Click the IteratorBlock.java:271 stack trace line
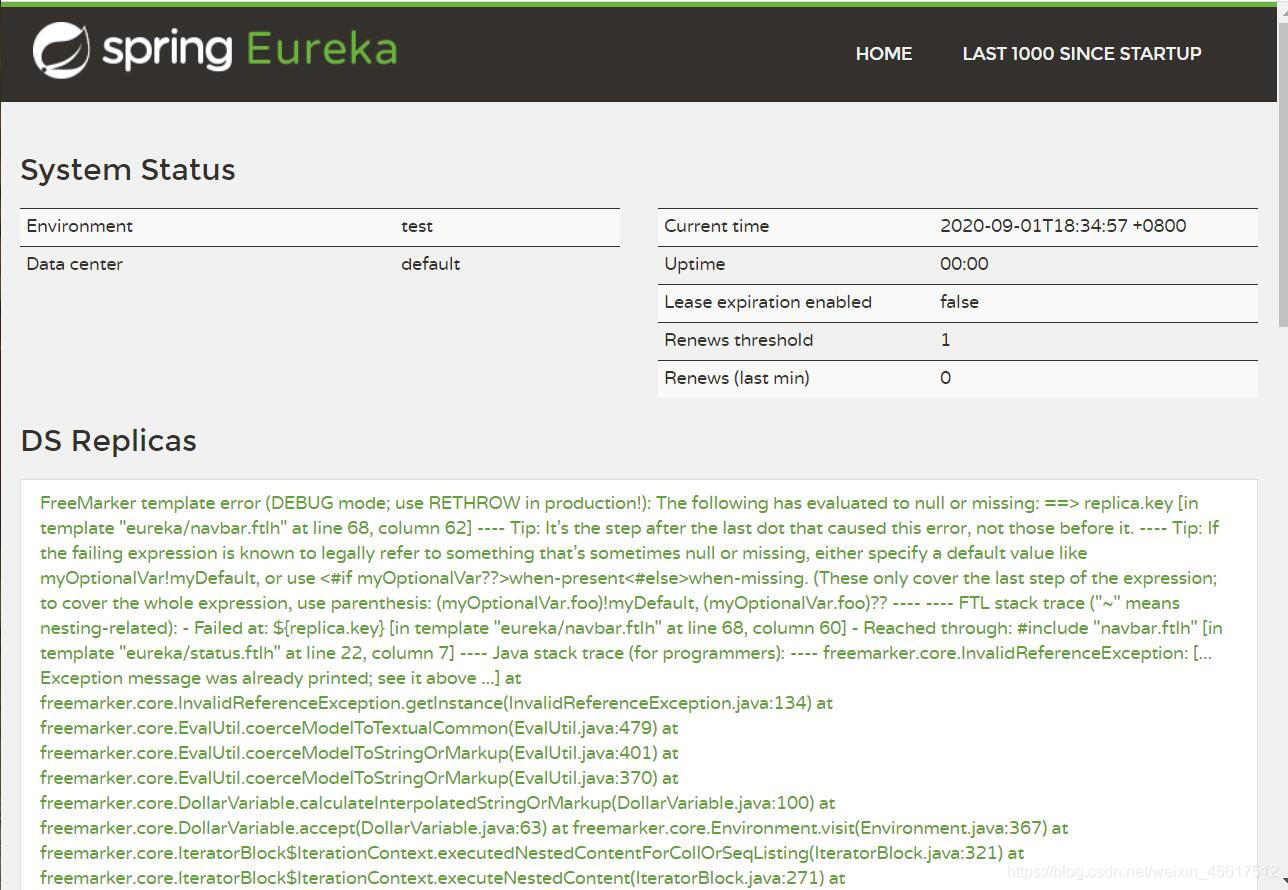 [x=443, y=878]
